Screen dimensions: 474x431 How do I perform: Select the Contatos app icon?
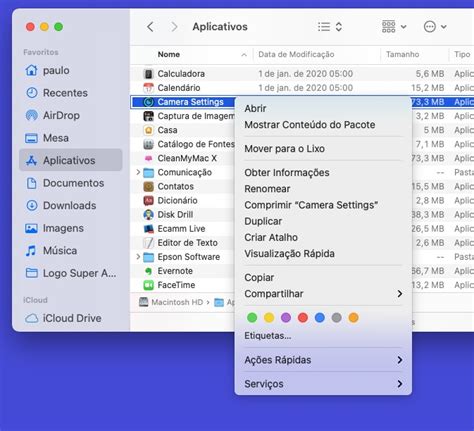coord(148,186)
